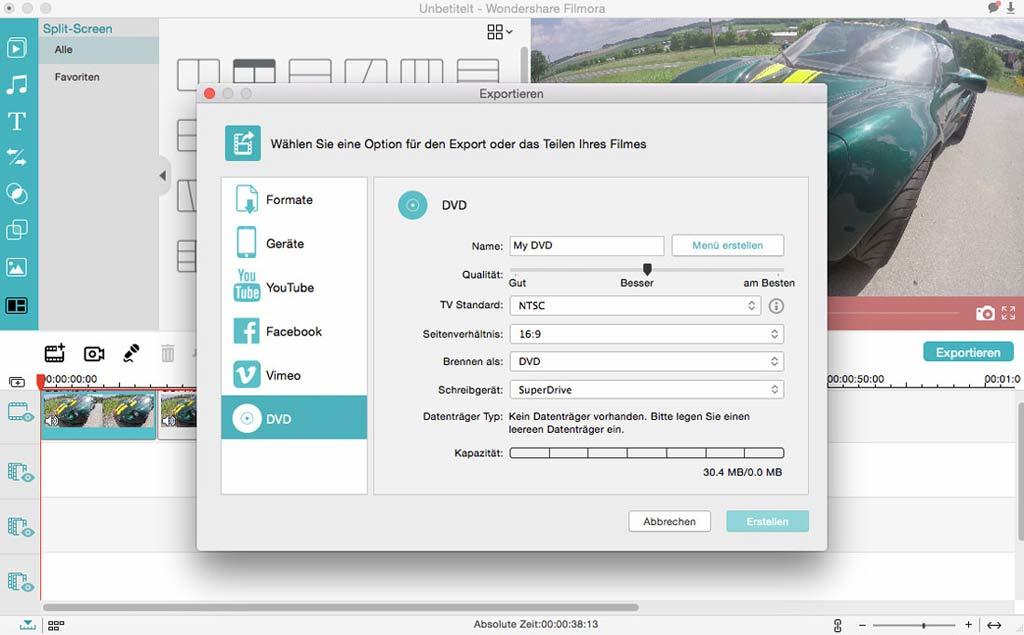Click the red playhead marker on the ruler
This screenshot has height=635, width=1024.
click(40, 381)
